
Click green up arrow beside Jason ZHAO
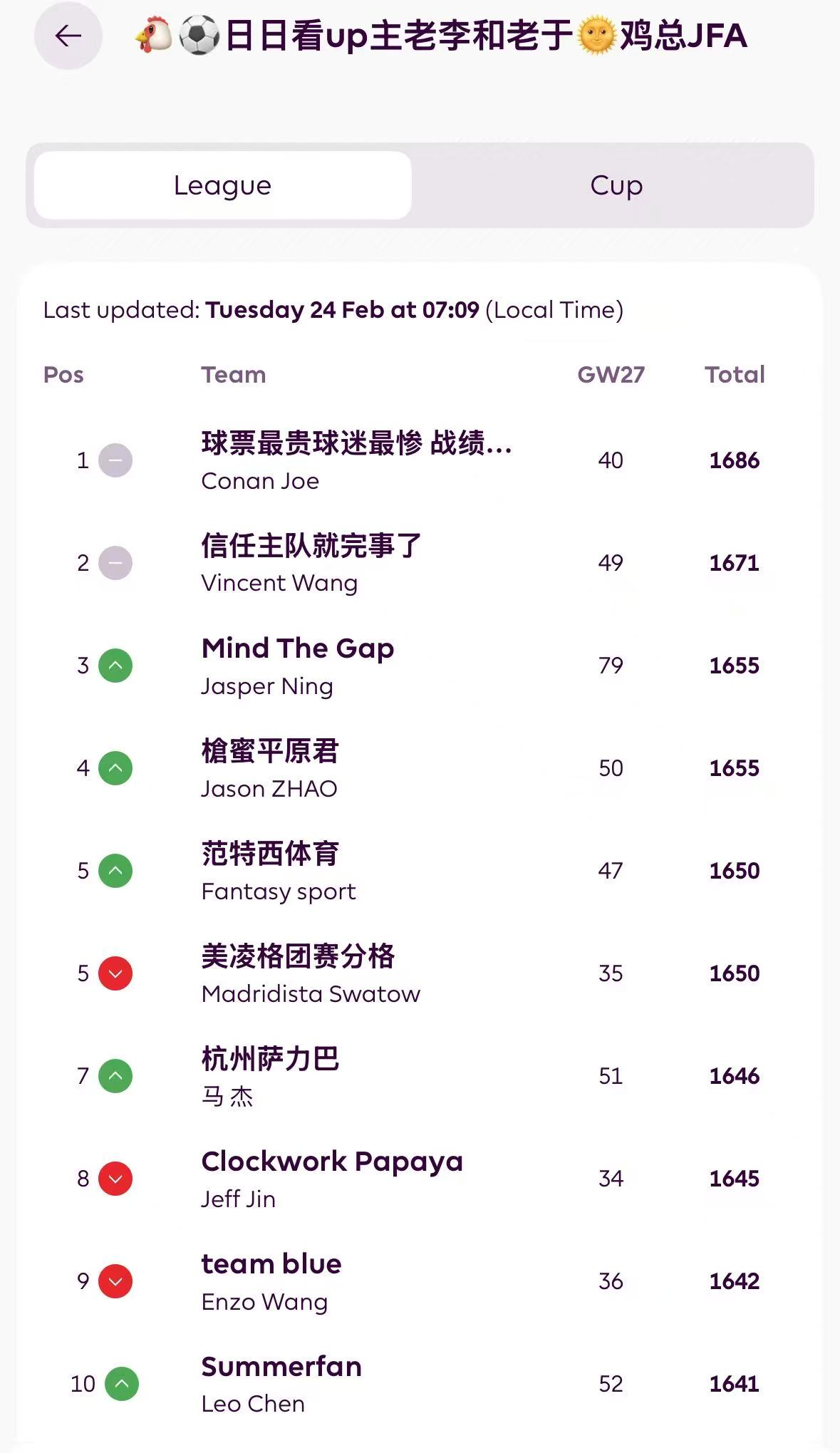click(x=115, y=768)
